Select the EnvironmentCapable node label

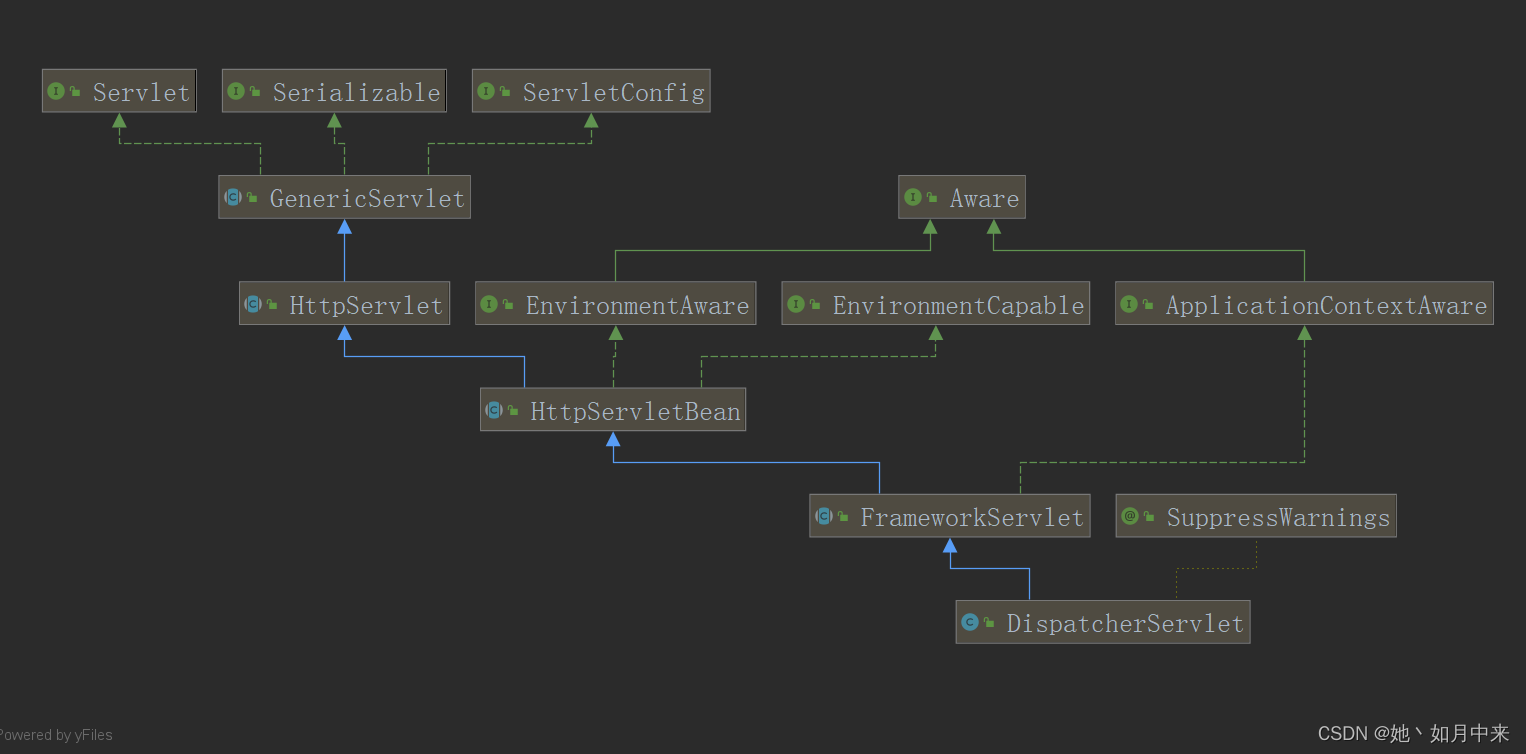(x=958, y=305)
